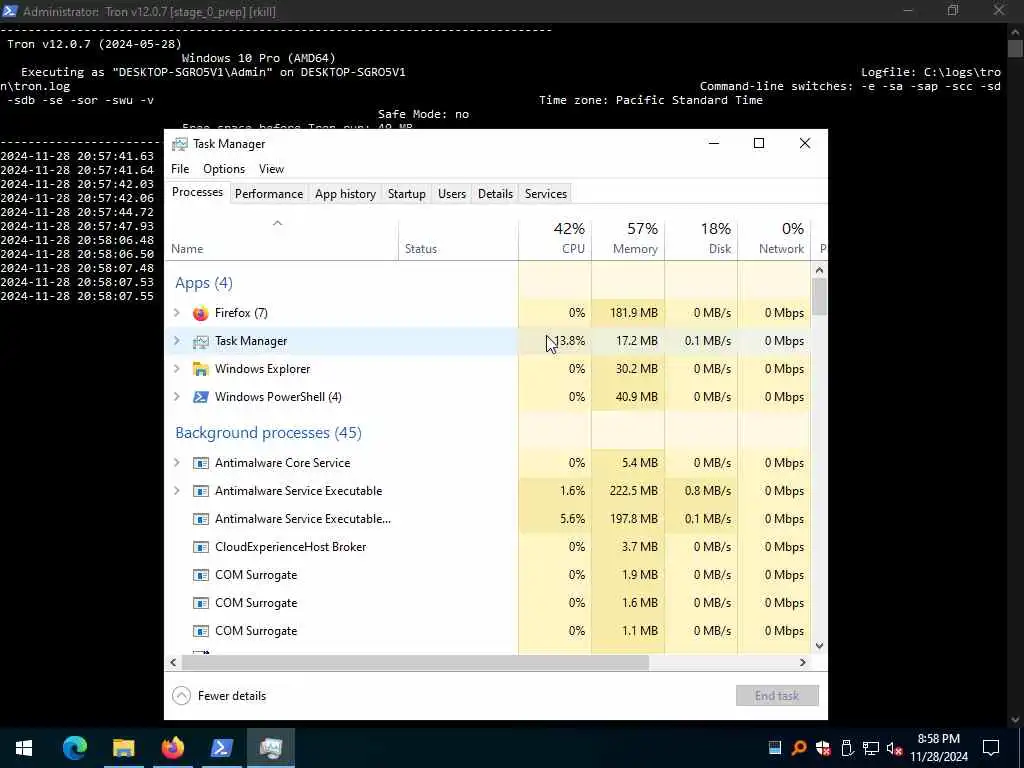
Task: Switch to Firefox on the taskbar
Action: [172, 748]
